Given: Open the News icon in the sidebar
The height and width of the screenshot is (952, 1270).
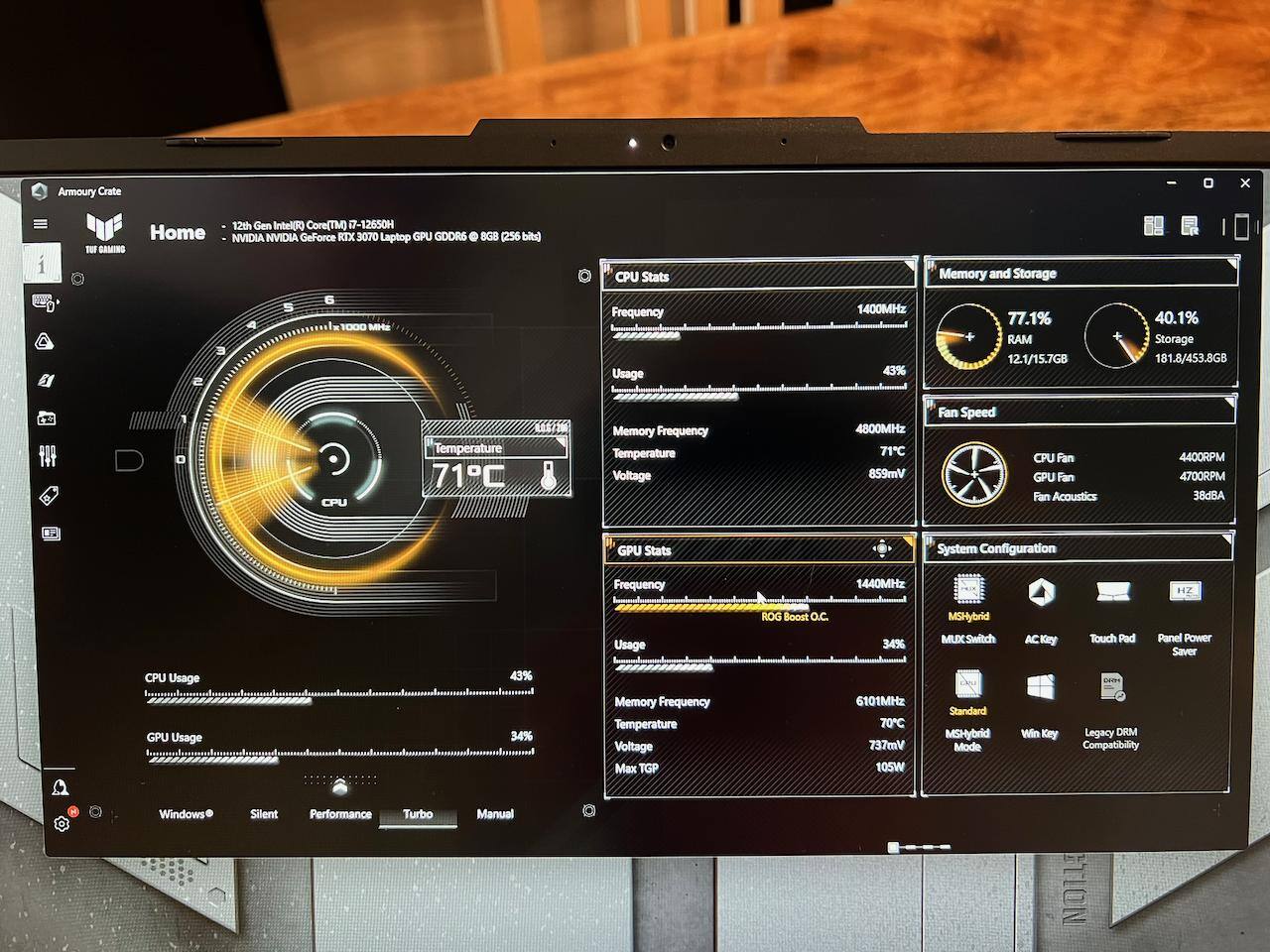Looking at the screenshot, I should [x=51, y=534].
